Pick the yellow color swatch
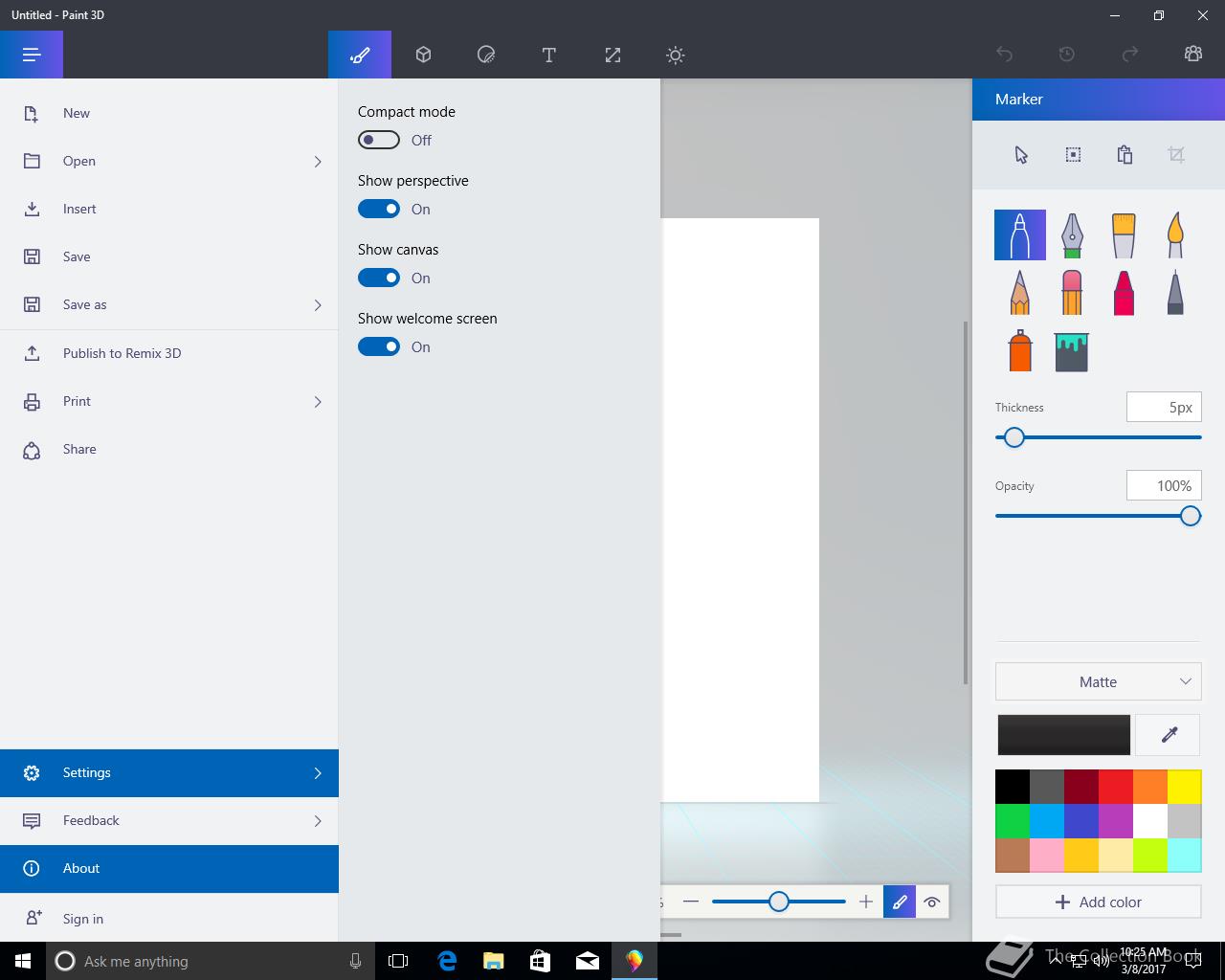 1184,787
